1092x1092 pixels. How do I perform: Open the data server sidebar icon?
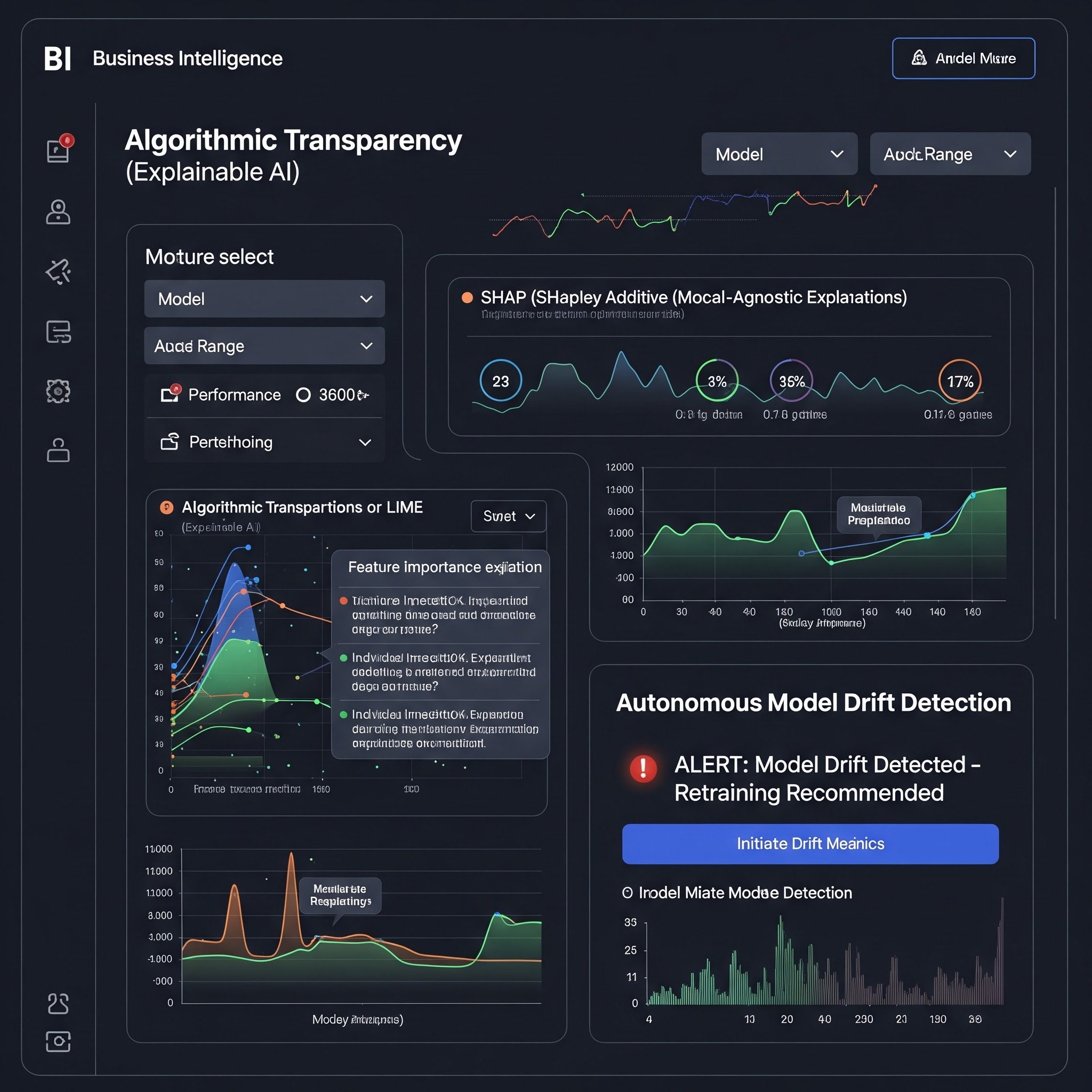[58, 332]
